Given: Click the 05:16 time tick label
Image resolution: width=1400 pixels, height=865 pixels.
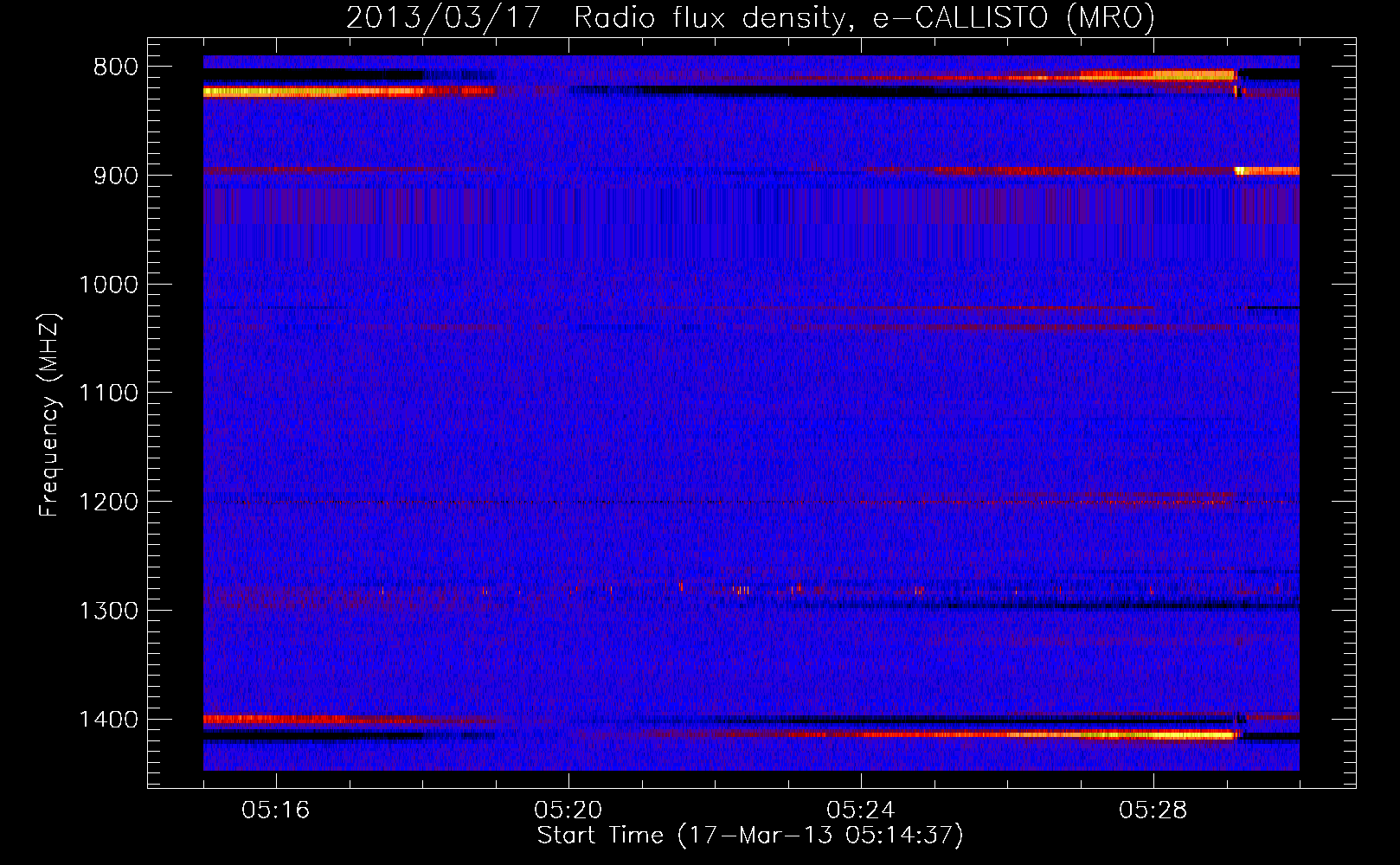Looking at the screenshot, I should coord(276,811).
